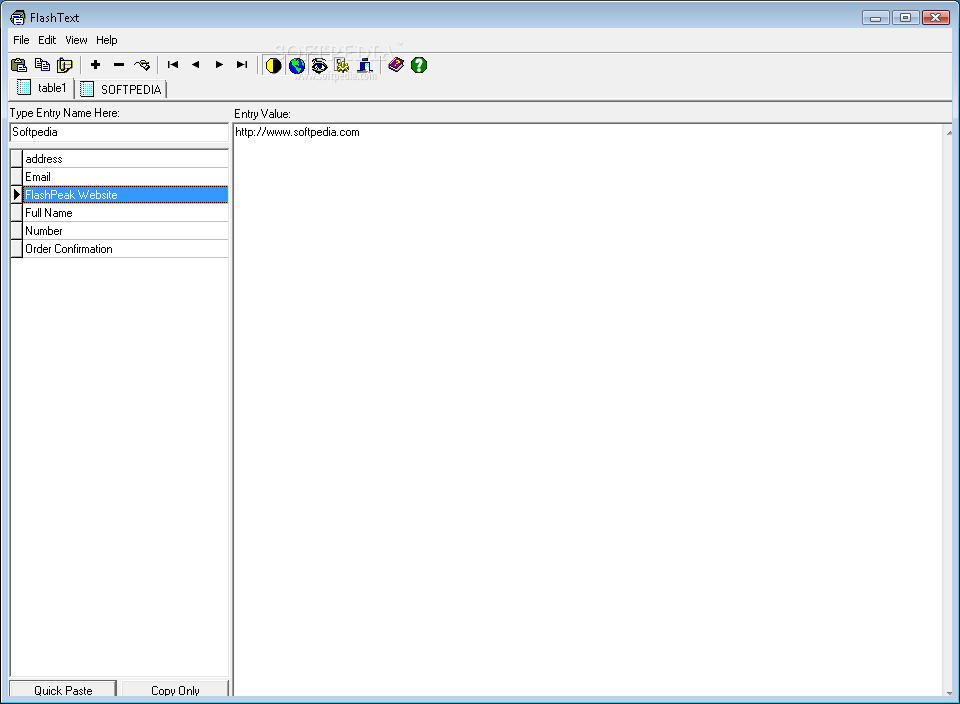Select the Full Name entry

pyautogui.click(x=126, y=213)
